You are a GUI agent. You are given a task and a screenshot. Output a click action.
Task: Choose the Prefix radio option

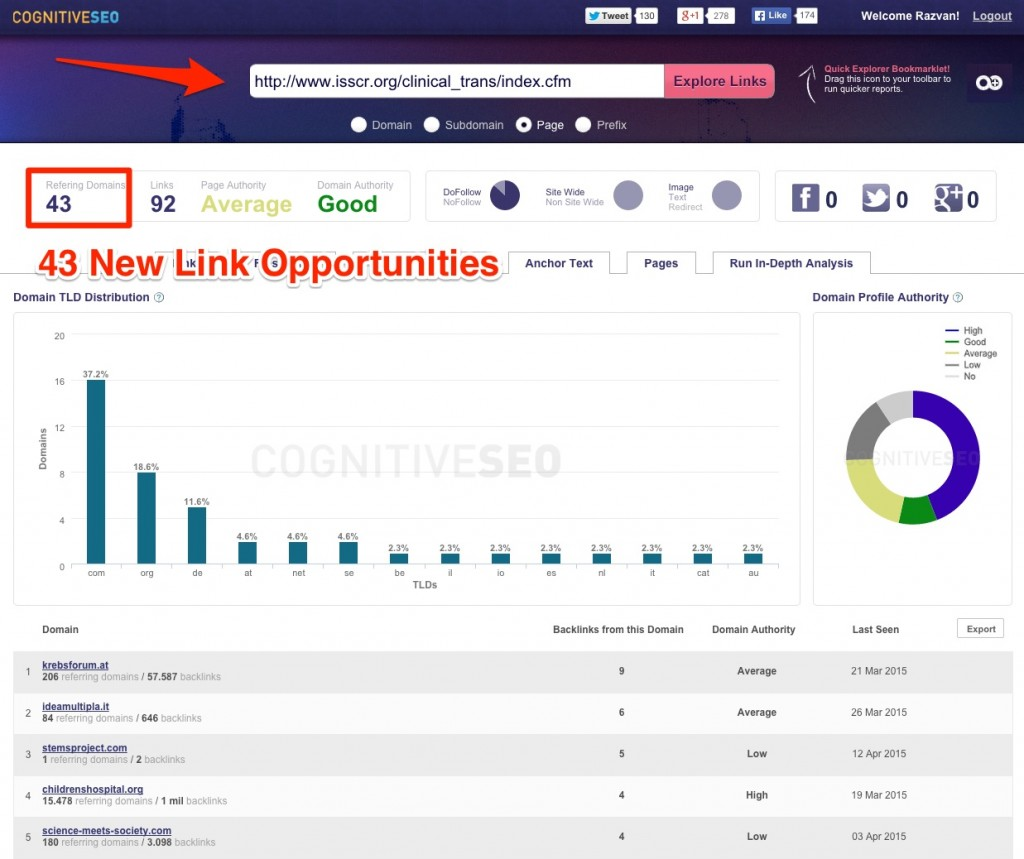(583, 125)
